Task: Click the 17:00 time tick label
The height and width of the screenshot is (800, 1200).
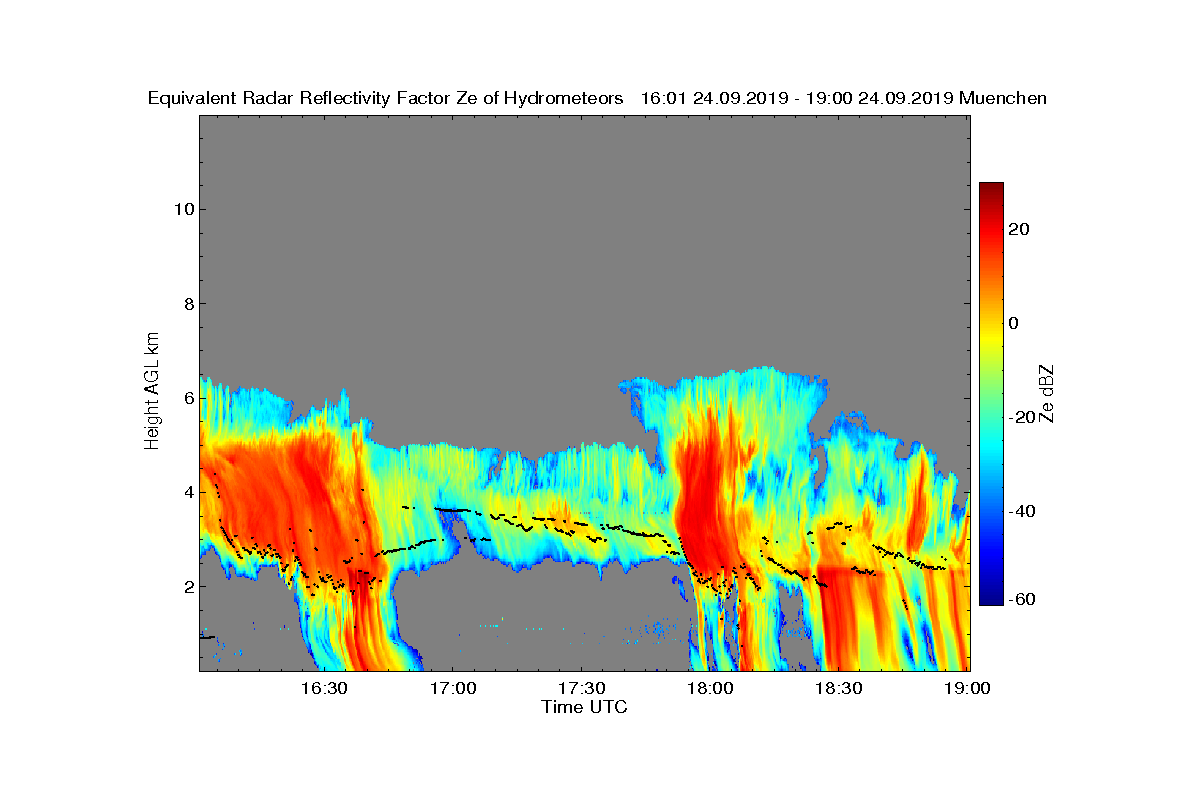Action: pos(453,689)
